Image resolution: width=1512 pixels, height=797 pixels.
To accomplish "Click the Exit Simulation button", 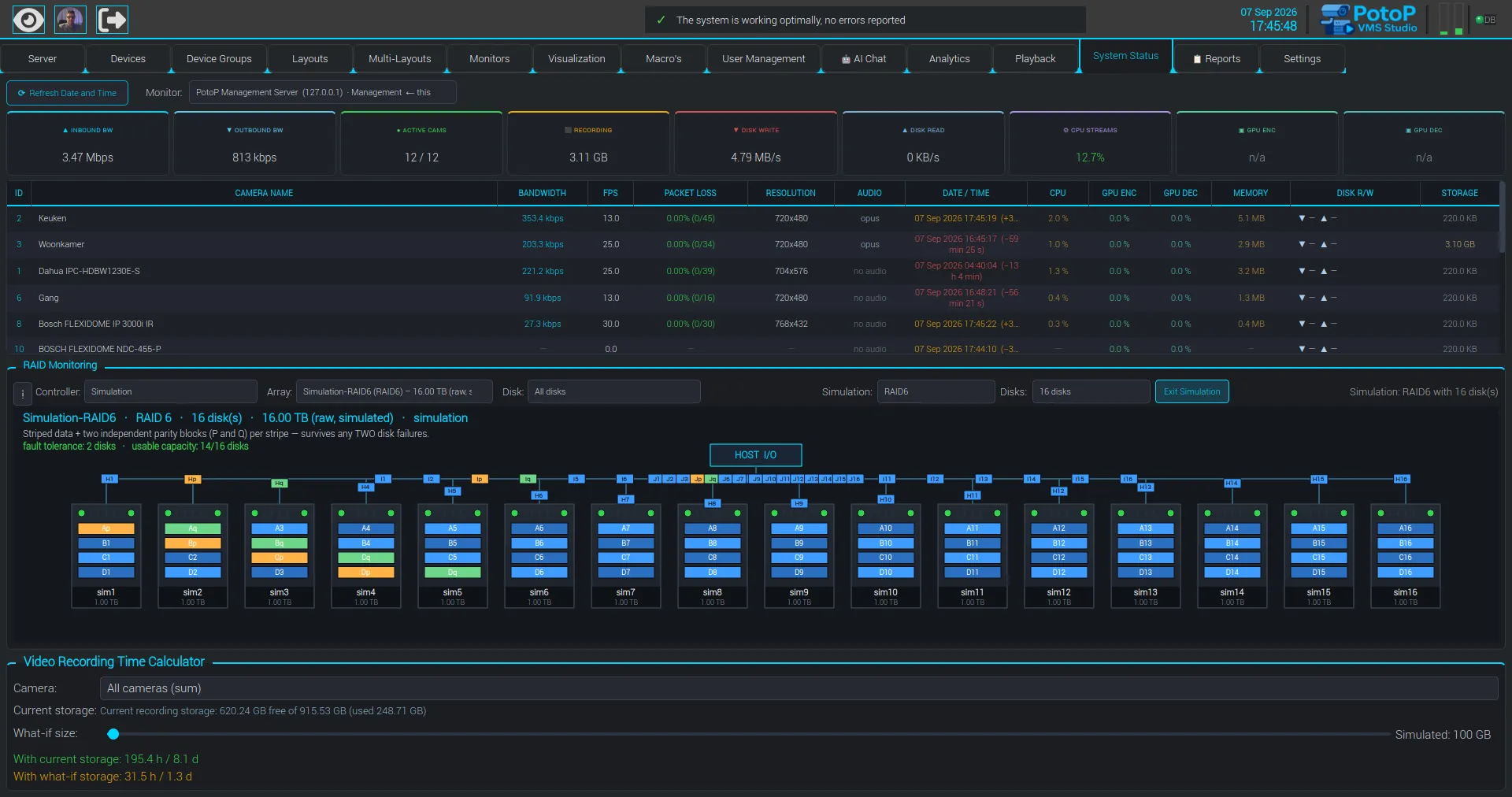I will [x=1192, y=391].
